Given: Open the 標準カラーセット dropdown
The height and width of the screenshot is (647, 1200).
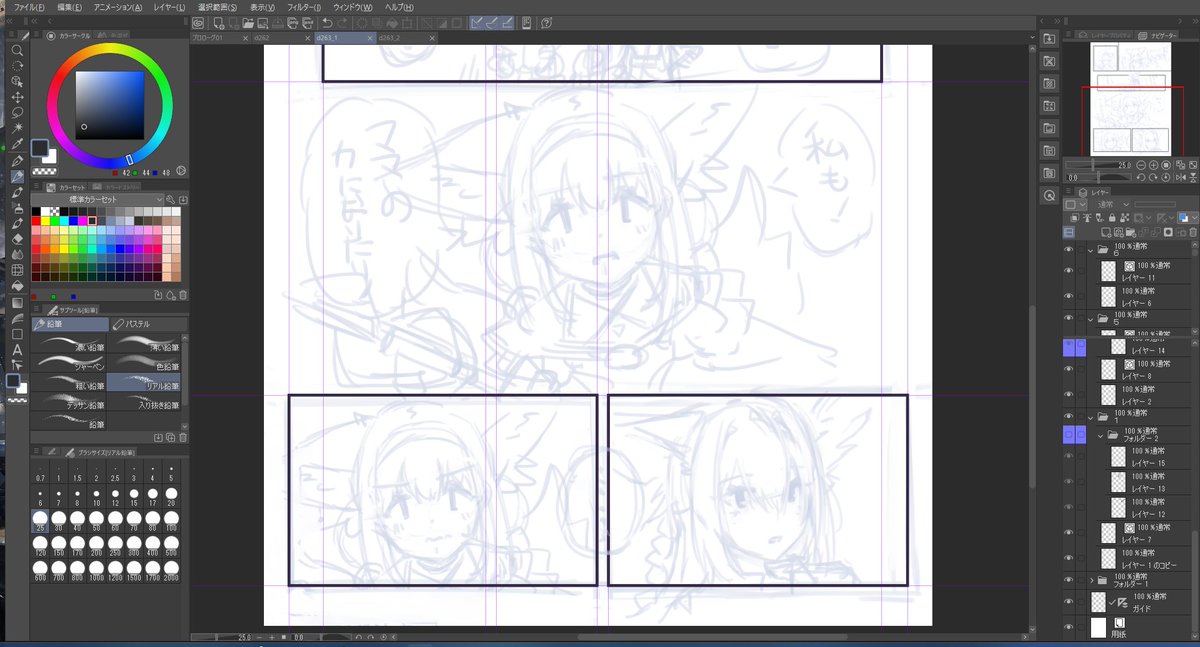Looking at the screenshot, I should 97,200.
